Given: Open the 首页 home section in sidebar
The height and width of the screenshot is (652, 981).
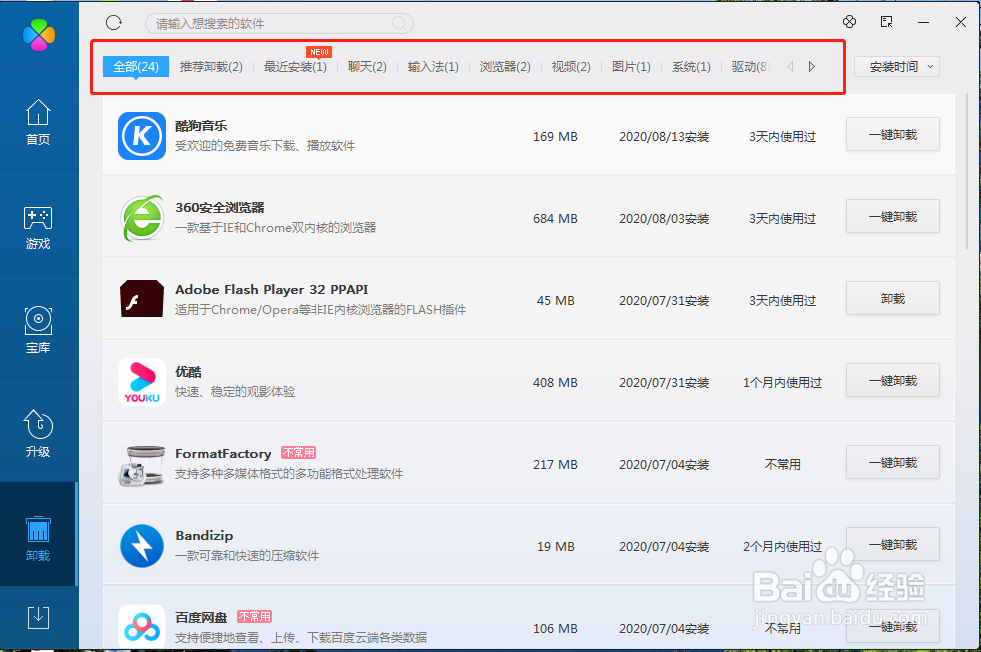Looking at the screenshot, I should [x=38, y=120].
